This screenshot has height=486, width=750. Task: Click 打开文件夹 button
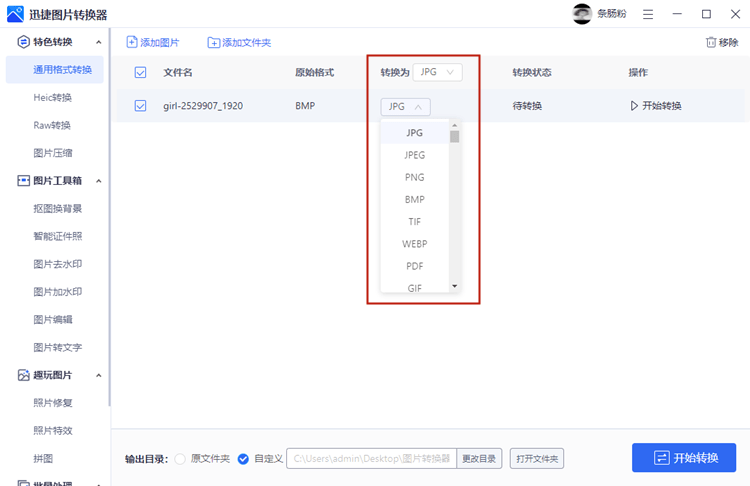[x=537, y=459]
